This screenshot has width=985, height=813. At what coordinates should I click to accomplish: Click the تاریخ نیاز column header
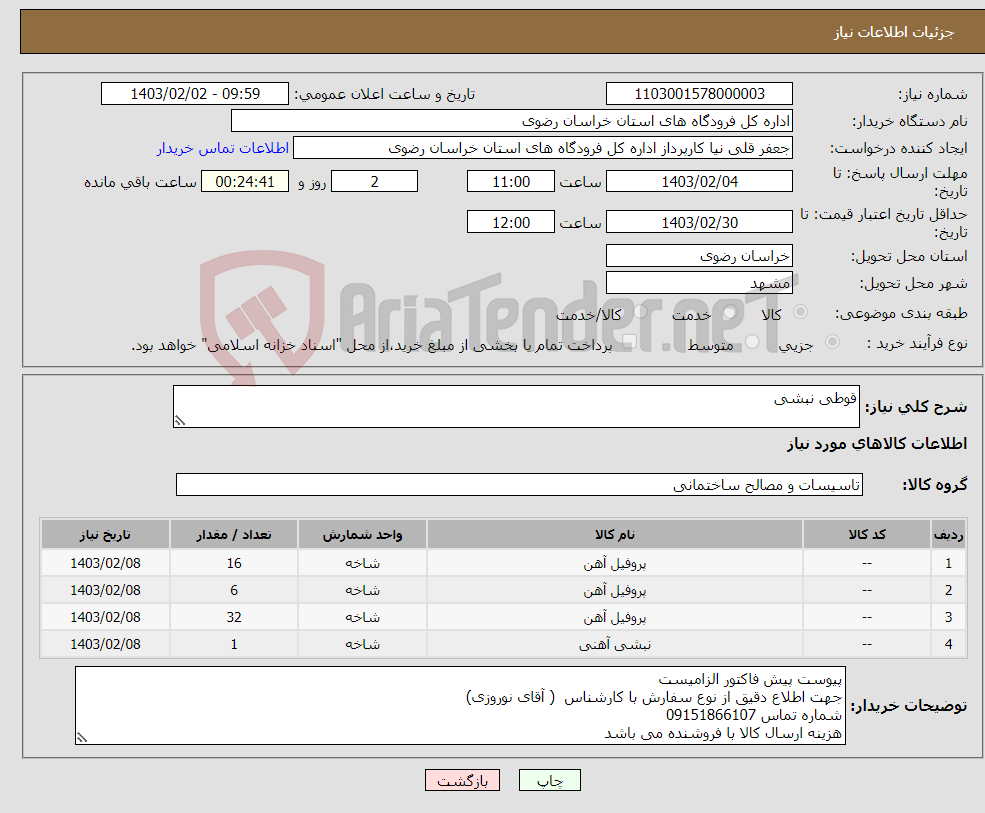tap(105, 535)
